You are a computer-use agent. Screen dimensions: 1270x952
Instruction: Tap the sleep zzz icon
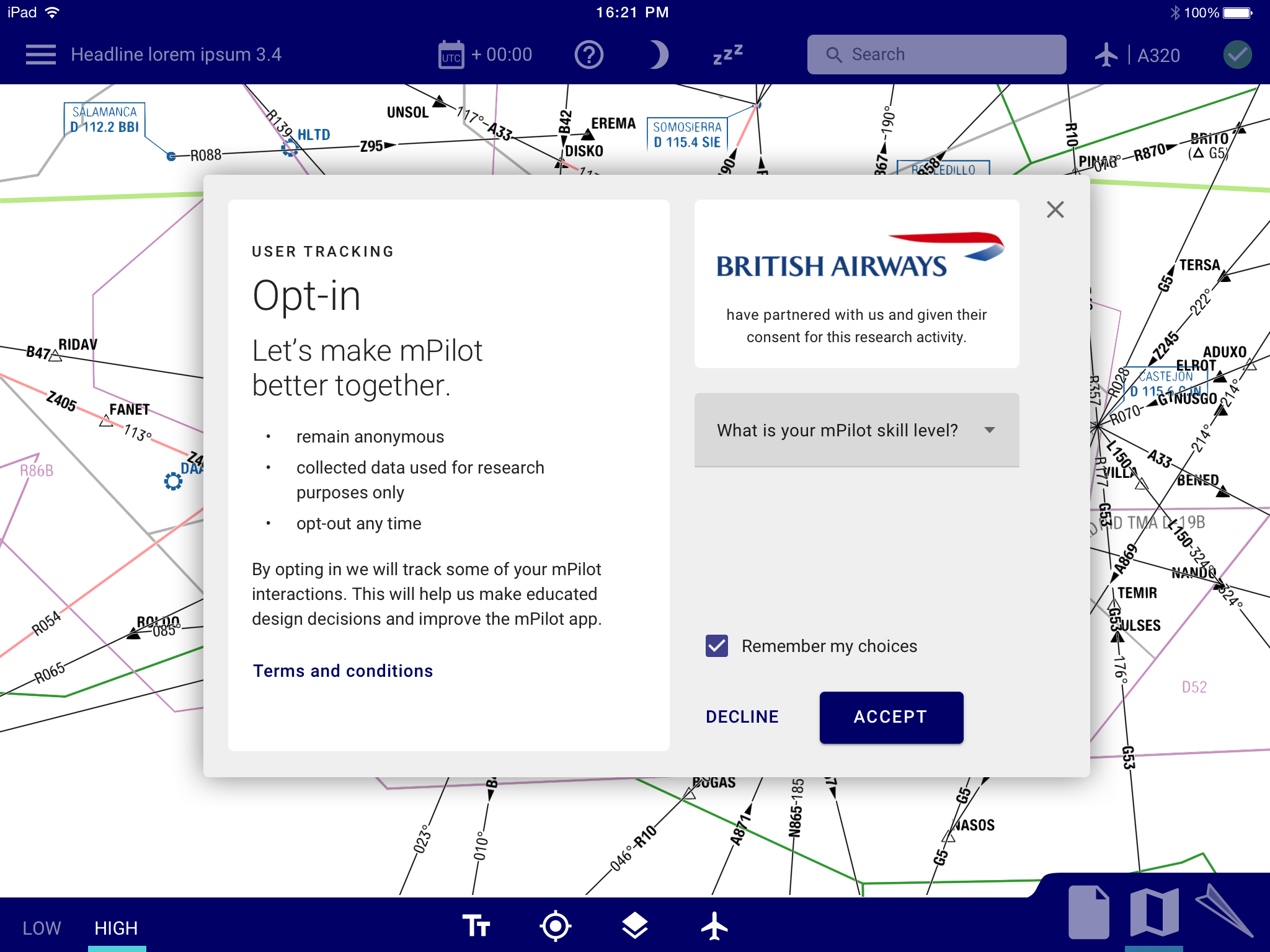(727, 55)
